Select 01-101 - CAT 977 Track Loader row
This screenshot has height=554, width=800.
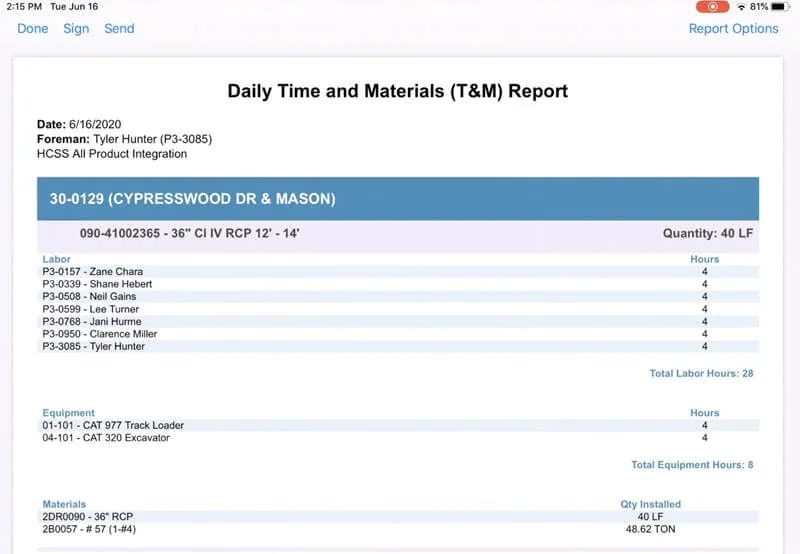click(x=398, y=425)
